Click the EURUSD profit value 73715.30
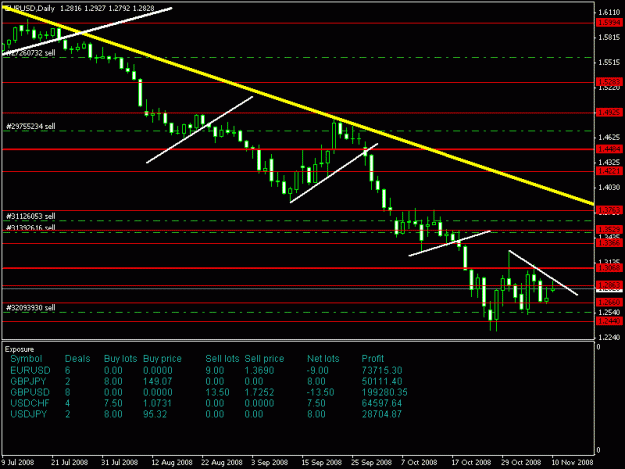The width and height of the screenshot is (625, 469). [382, 371]
